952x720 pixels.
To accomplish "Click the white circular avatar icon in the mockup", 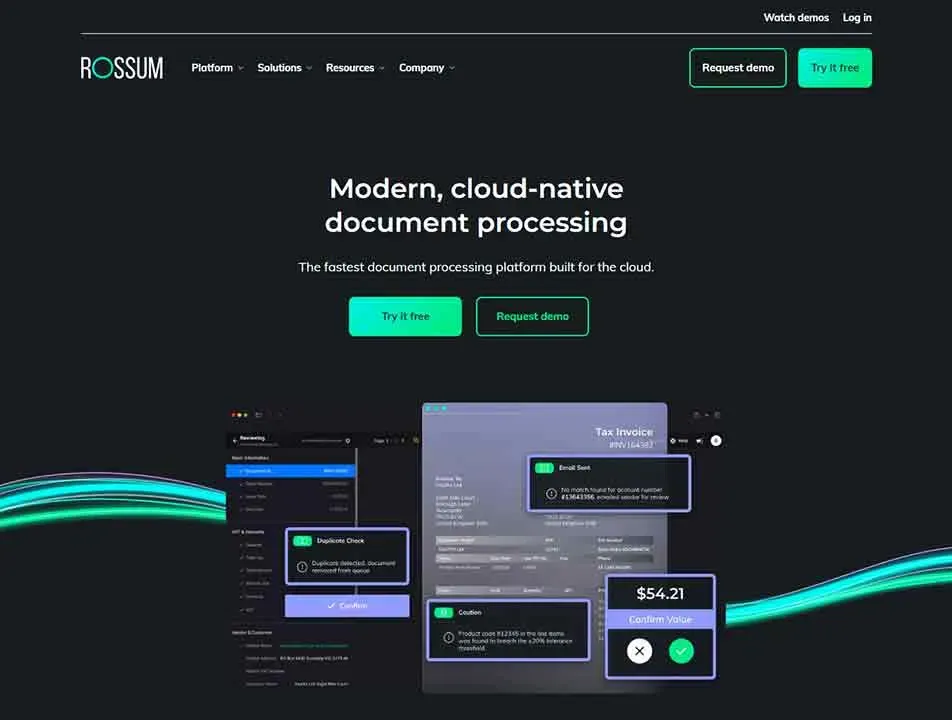I will [x=716, y=441].
